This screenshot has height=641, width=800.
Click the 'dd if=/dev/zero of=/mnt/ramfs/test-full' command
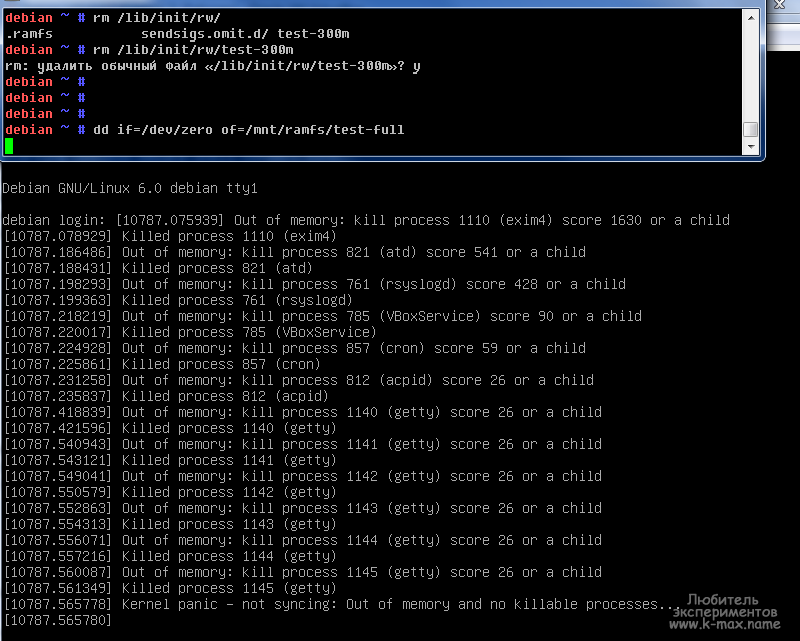(x=248, y=130)
